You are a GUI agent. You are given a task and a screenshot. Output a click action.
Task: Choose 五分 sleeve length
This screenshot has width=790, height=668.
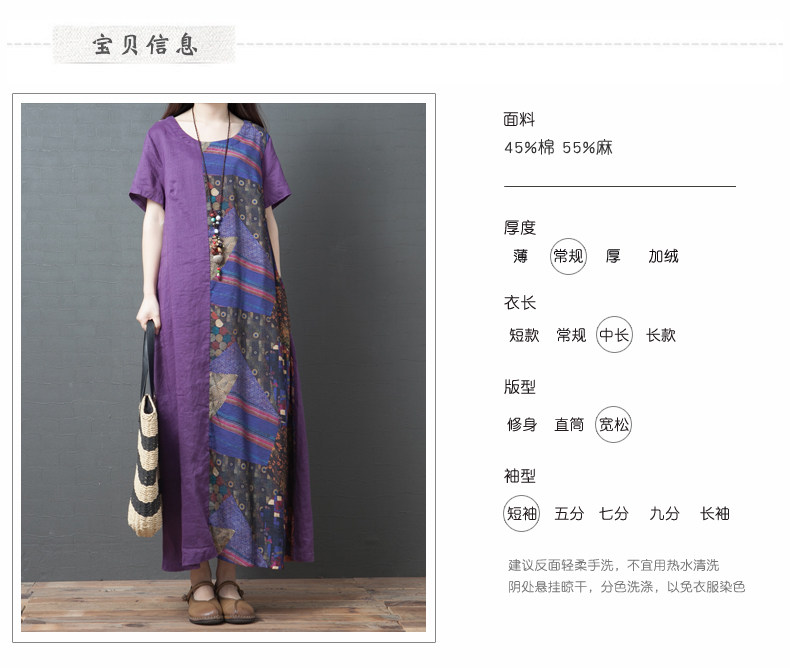pyautogui.click(x=569, y=514)
